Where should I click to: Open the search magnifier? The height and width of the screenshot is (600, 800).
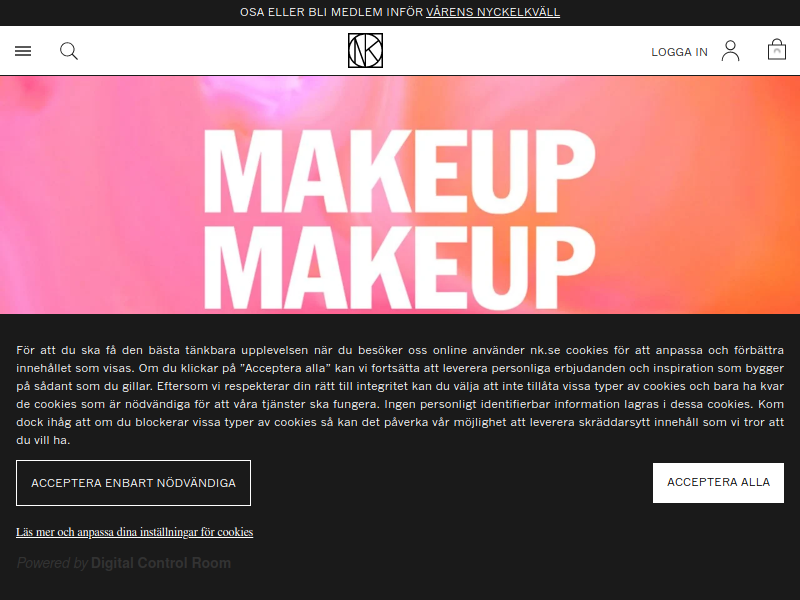[x=69, y=51]
